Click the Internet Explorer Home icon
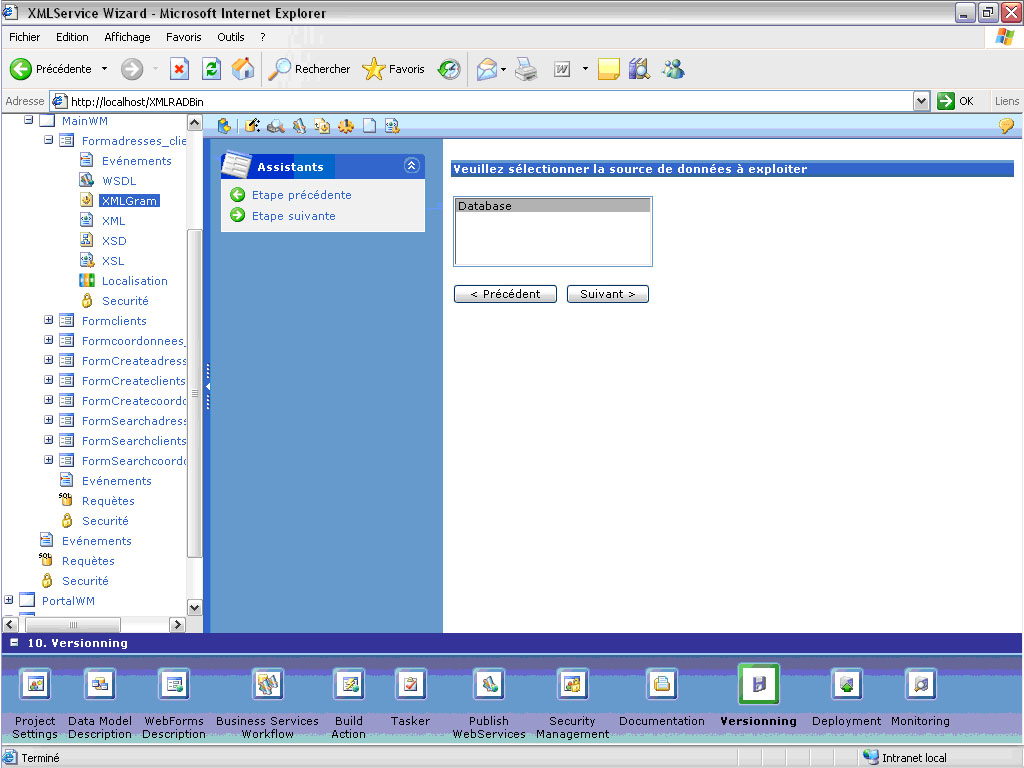Screen dimensions: 1024x768 pyautogui.click(x=242, y=69)
